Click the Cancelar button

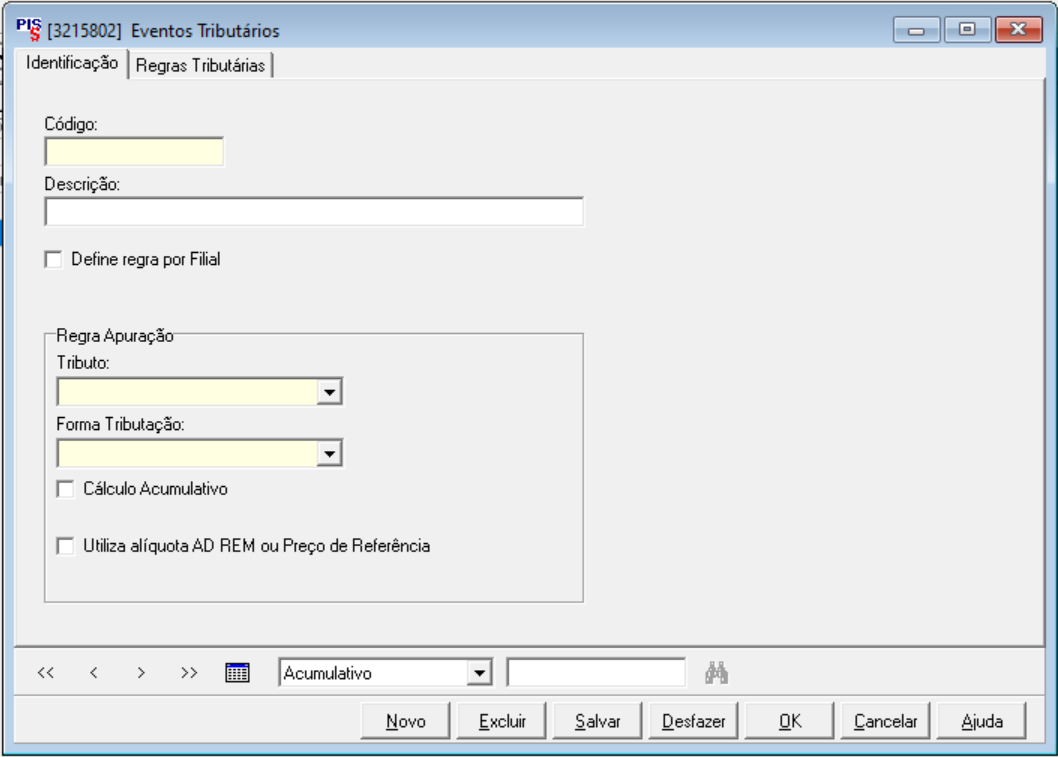coord(885,721)
